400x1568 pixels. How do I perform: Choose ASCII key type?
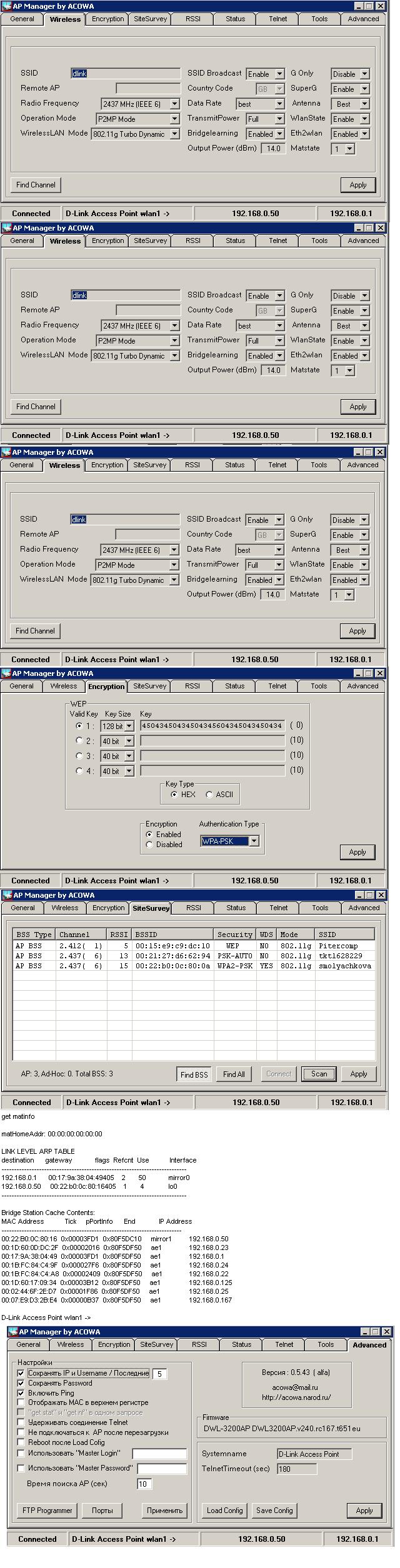coord(209,795)
